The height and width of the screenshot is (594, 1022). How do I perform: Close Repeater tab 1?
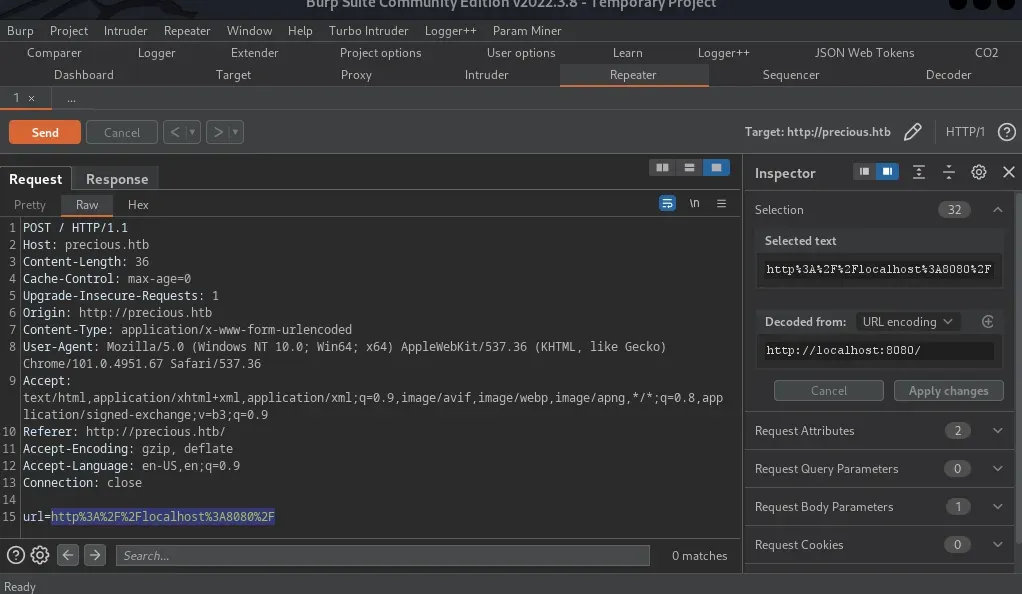31,98
